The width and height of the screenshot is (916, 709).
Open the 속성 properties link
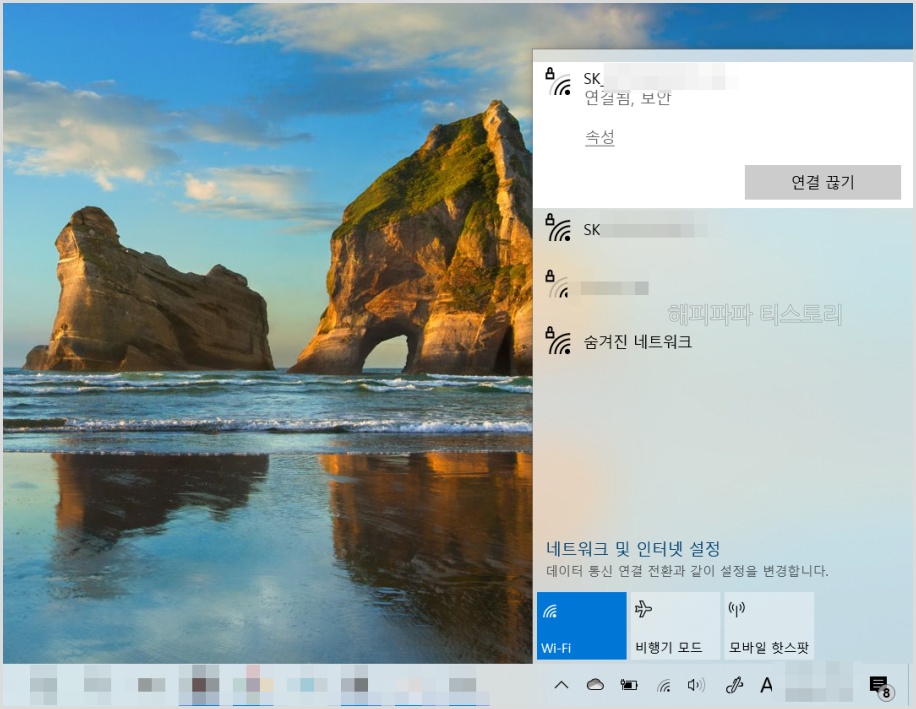(599, 137)
